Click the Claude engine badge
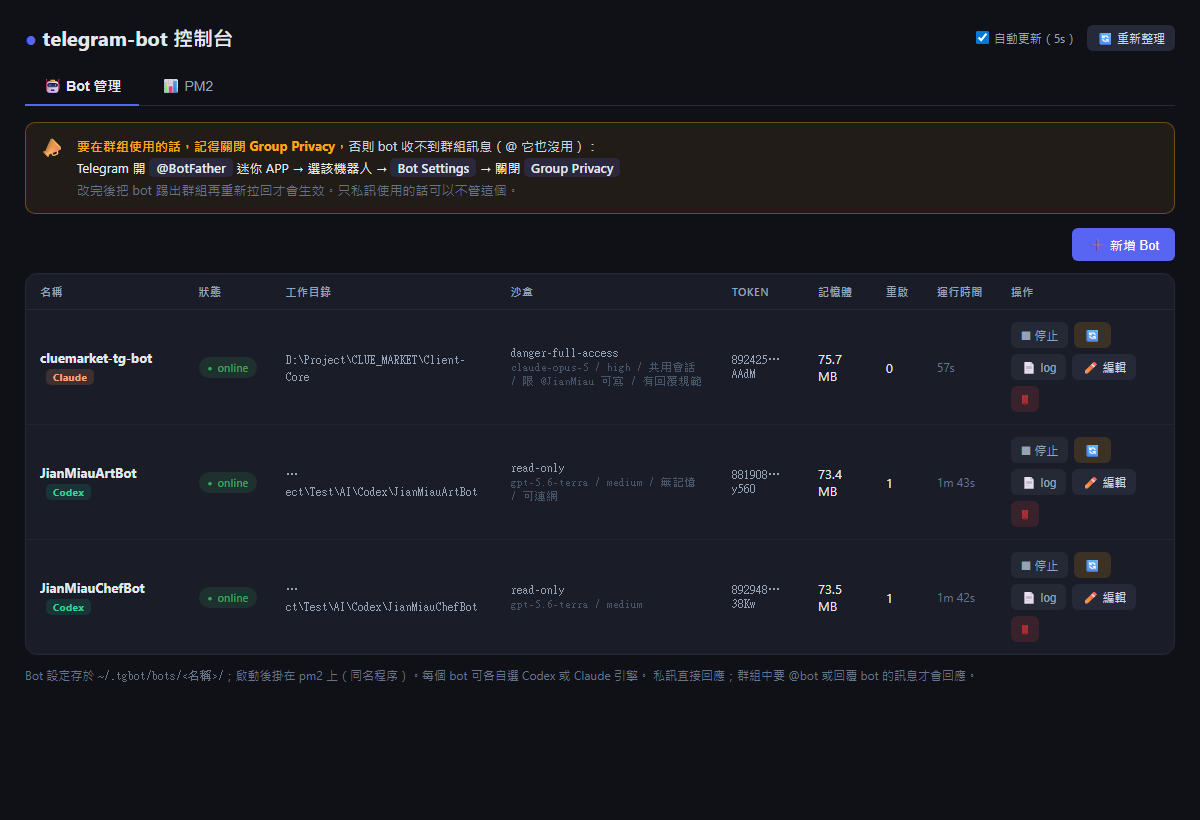This screenshot has height=820, width=1200. 70,377
